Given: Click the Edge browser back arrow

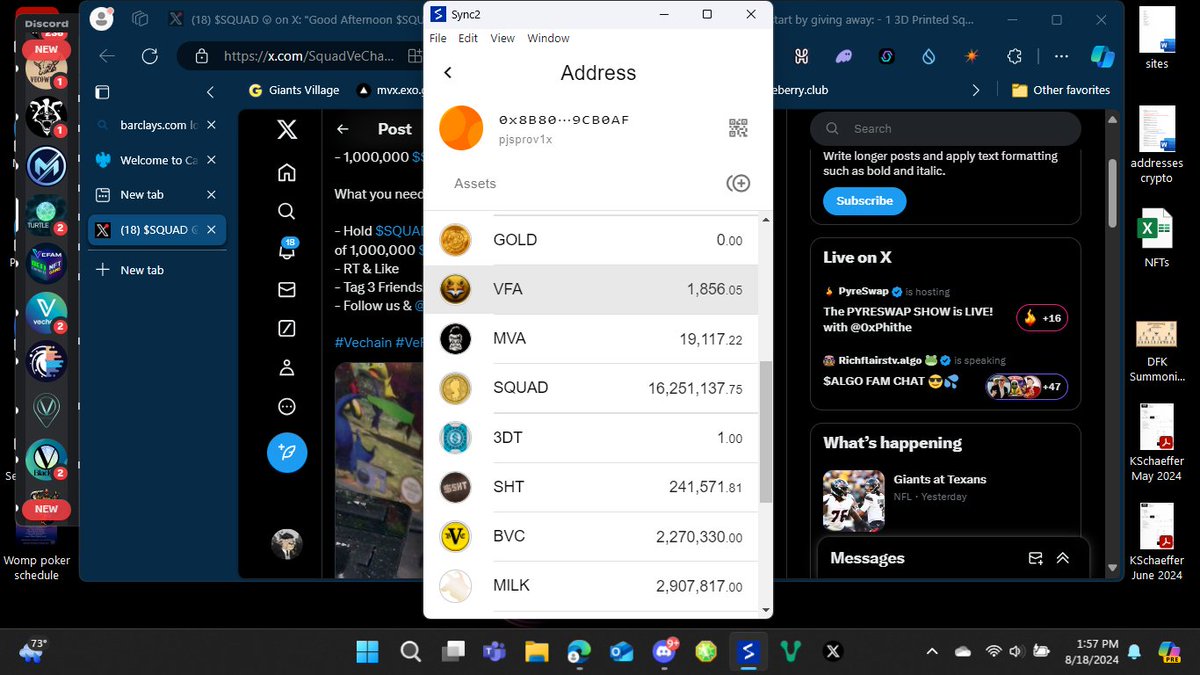Looking at the screenshot, I should (x=107, y=57).
